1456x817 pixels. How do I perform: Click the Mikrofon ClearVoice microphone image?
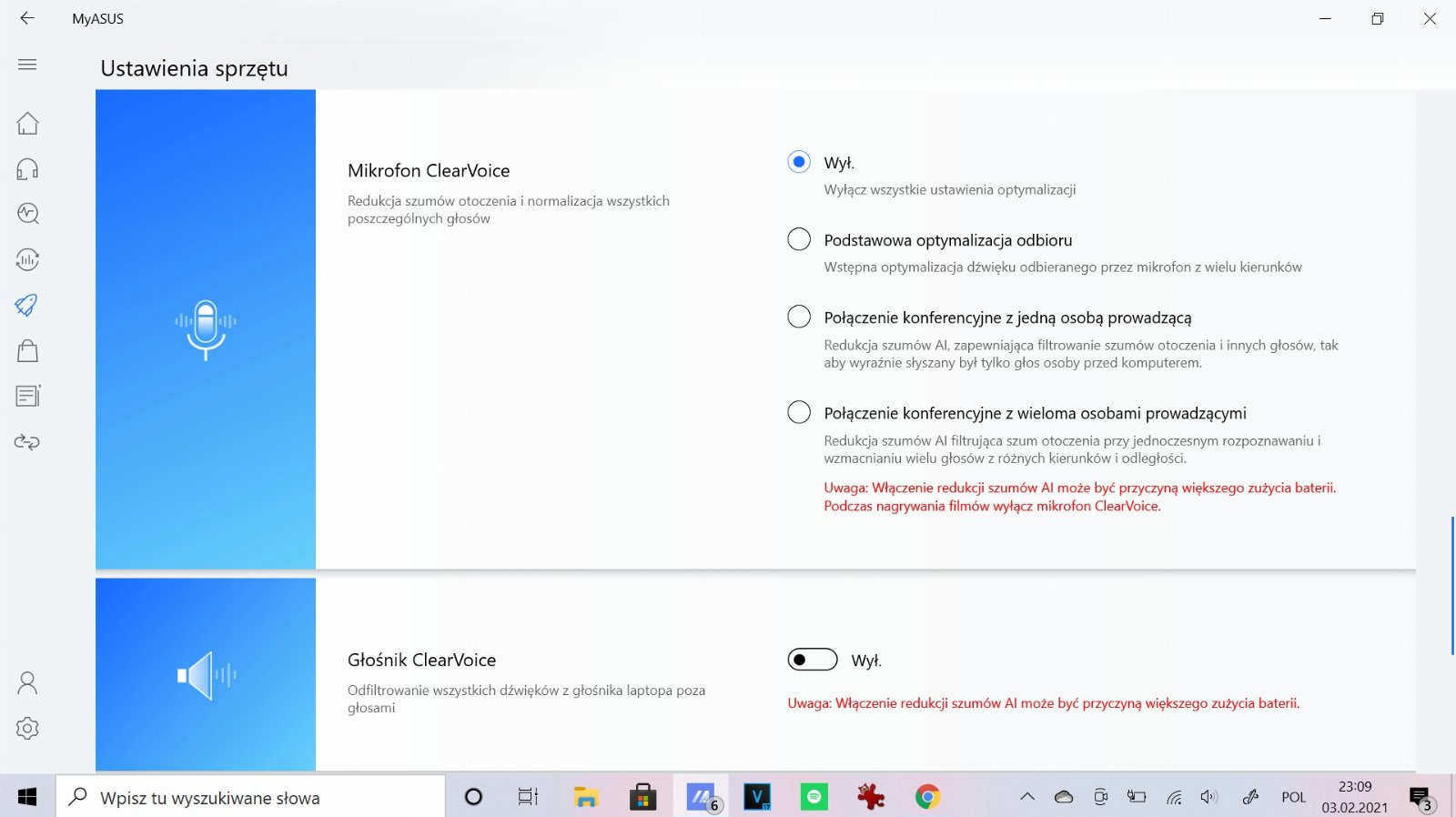click(206, 329)
